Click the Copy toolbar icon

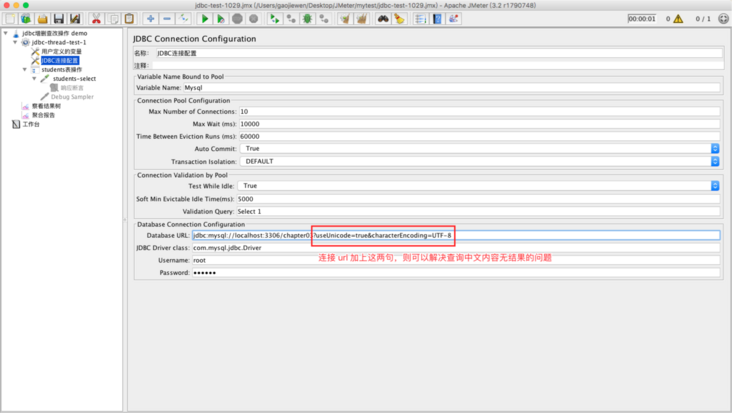tap(113, 19)
